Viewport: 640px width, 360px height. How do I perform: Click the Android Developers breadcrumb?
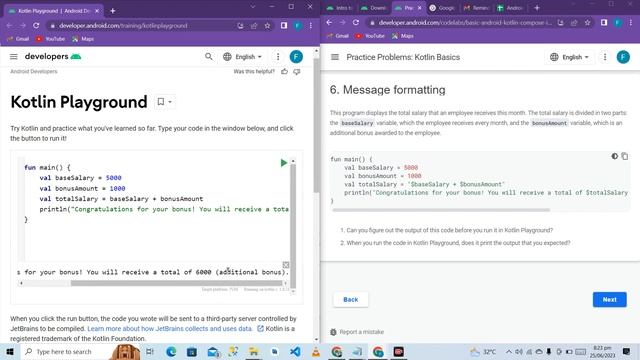coord(33,71)
